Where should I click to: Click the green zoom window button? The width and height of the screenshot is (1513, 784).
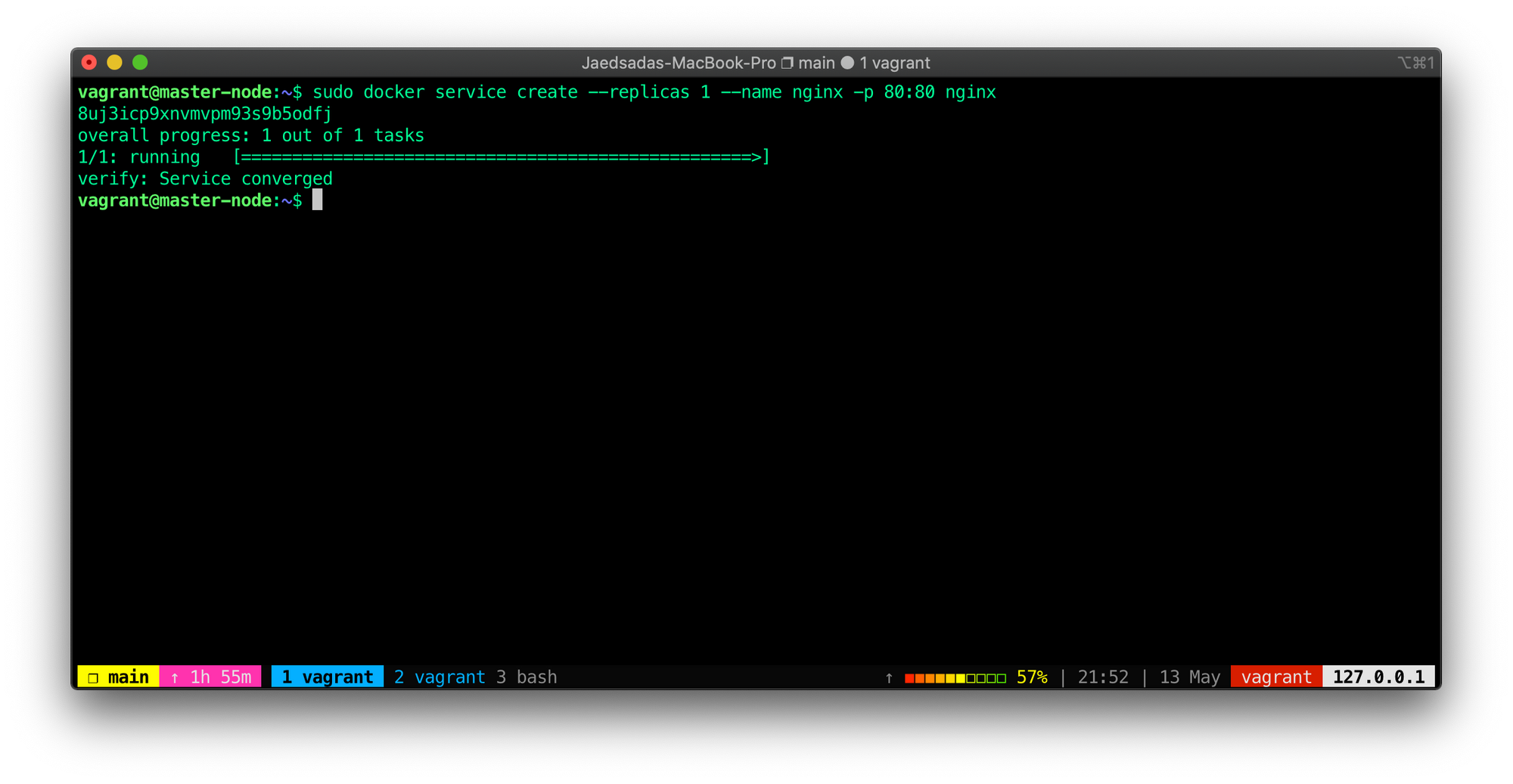point(140,63)
